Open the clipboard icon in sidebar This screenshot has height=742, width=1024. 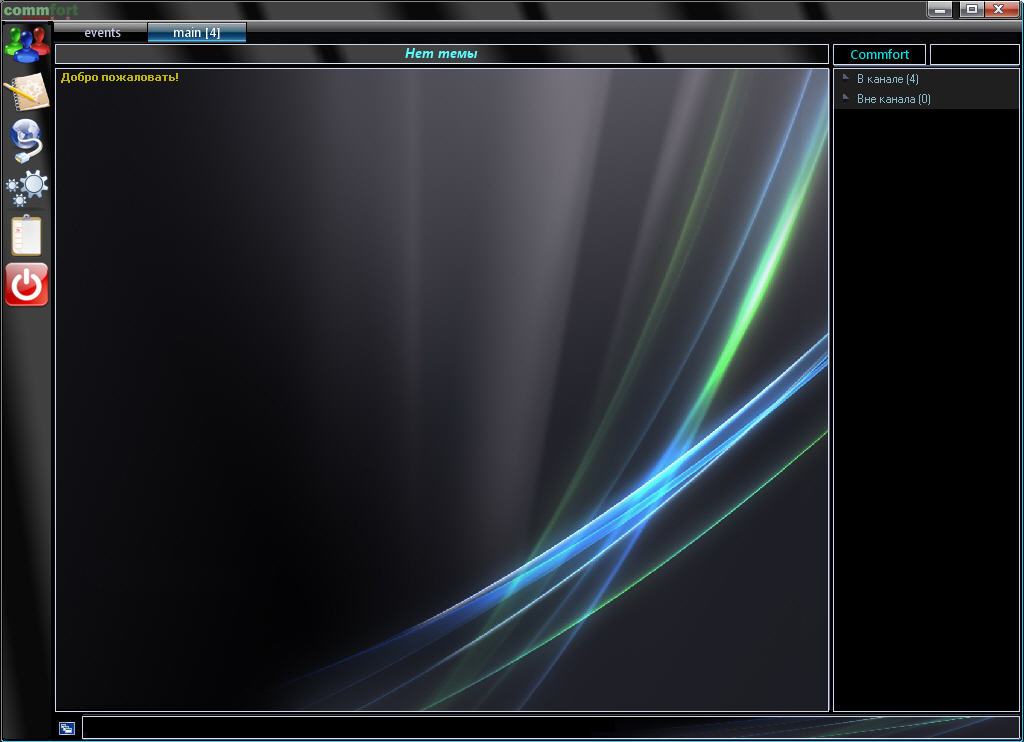pos(27,235)
